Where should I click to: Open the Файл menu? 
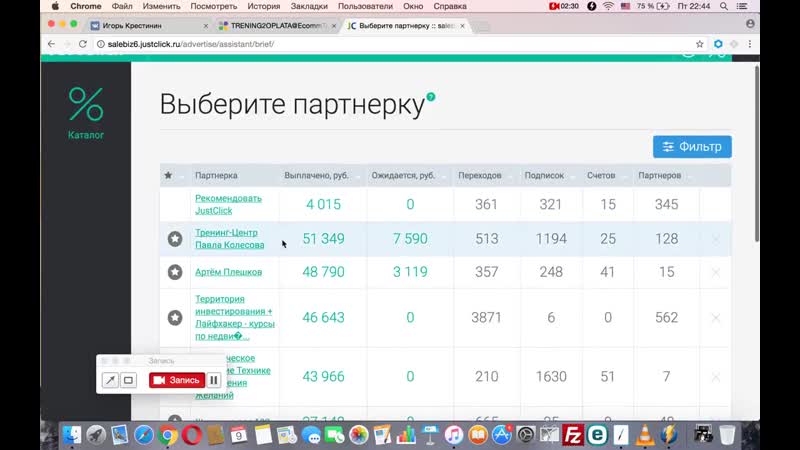pos(122,6)
